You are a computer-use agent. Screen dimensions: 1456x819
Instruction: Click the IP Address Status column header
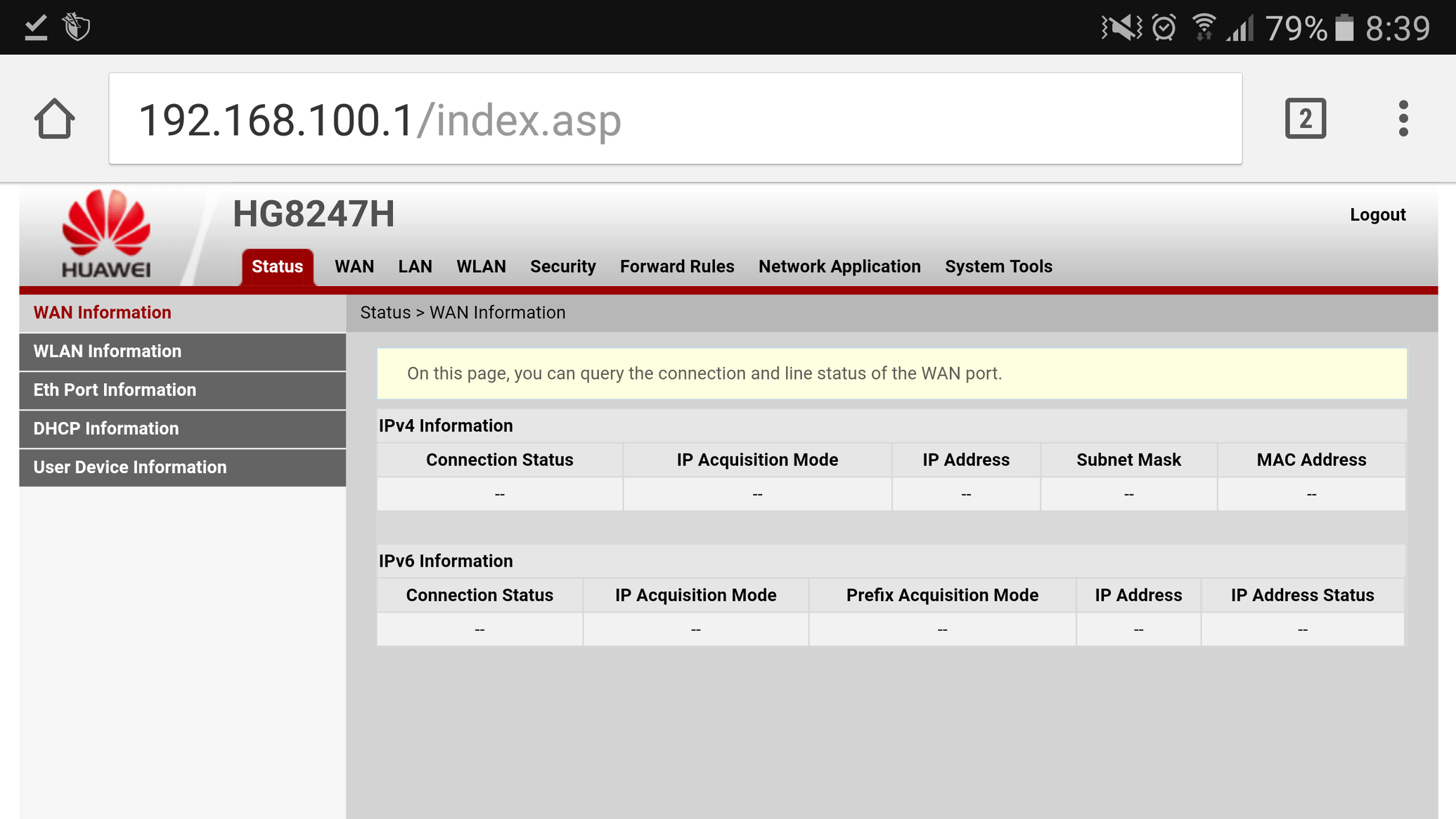pyautogui.click(x=1302, y=595)
